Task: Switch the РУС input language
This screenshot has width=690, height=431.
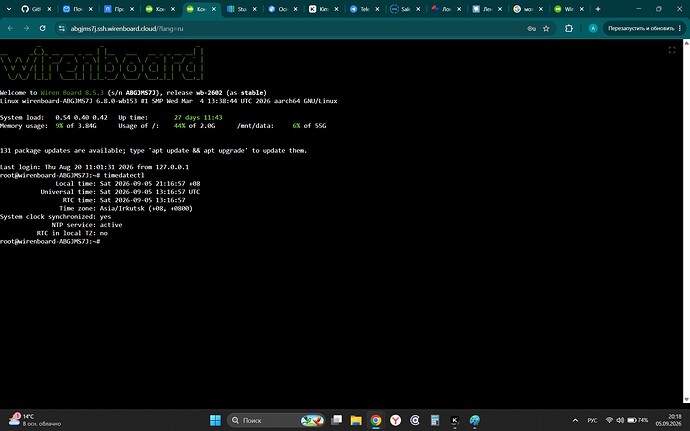Action: [592, 420]
